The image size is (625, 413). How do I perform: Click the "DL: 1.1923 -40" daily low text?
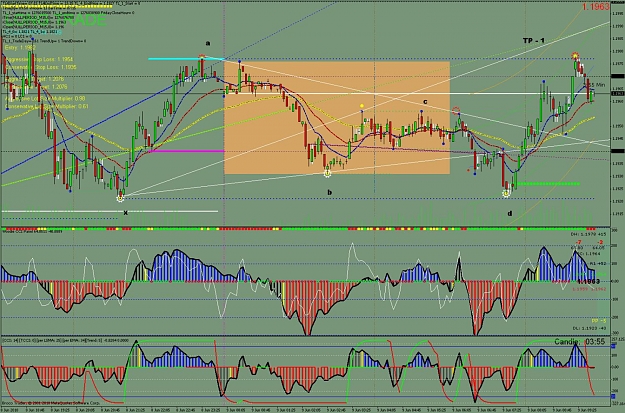pos(589,328)
